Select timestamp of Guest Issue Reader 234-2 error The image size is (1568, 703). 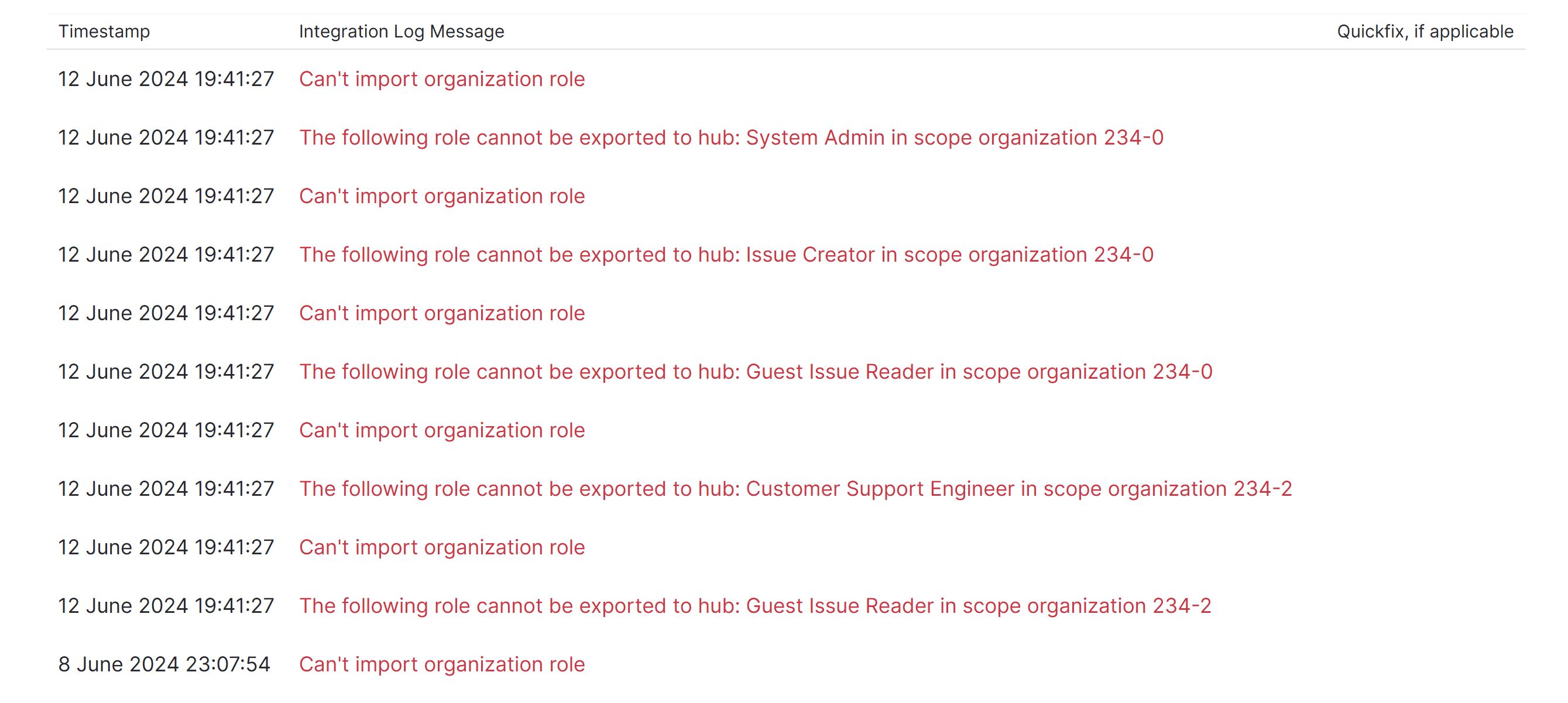[x=166, y=606]
